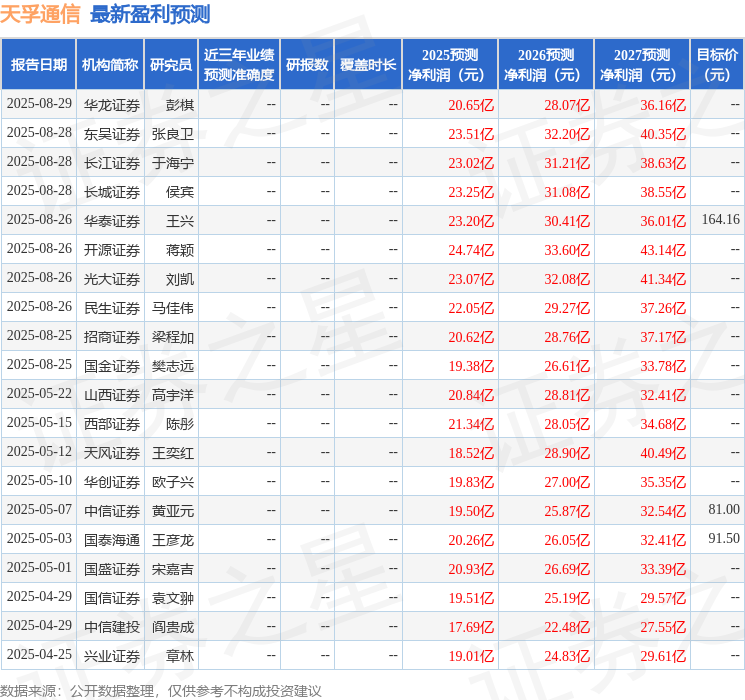Viewport: 745px width, 700px height.
Task: Click the 数据来源 disclaimer footer text
Action: pos(161,690)
